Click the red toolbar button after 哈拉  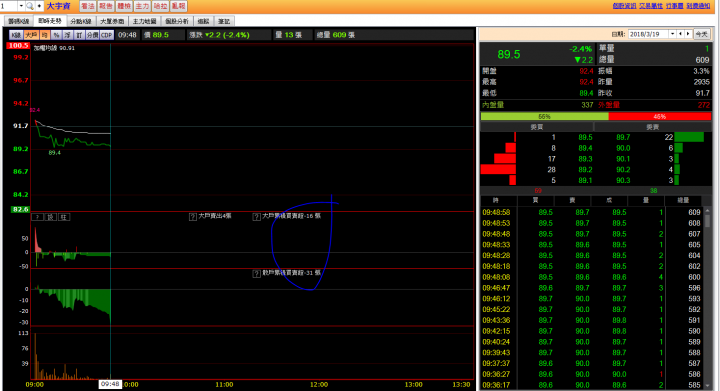179,6
